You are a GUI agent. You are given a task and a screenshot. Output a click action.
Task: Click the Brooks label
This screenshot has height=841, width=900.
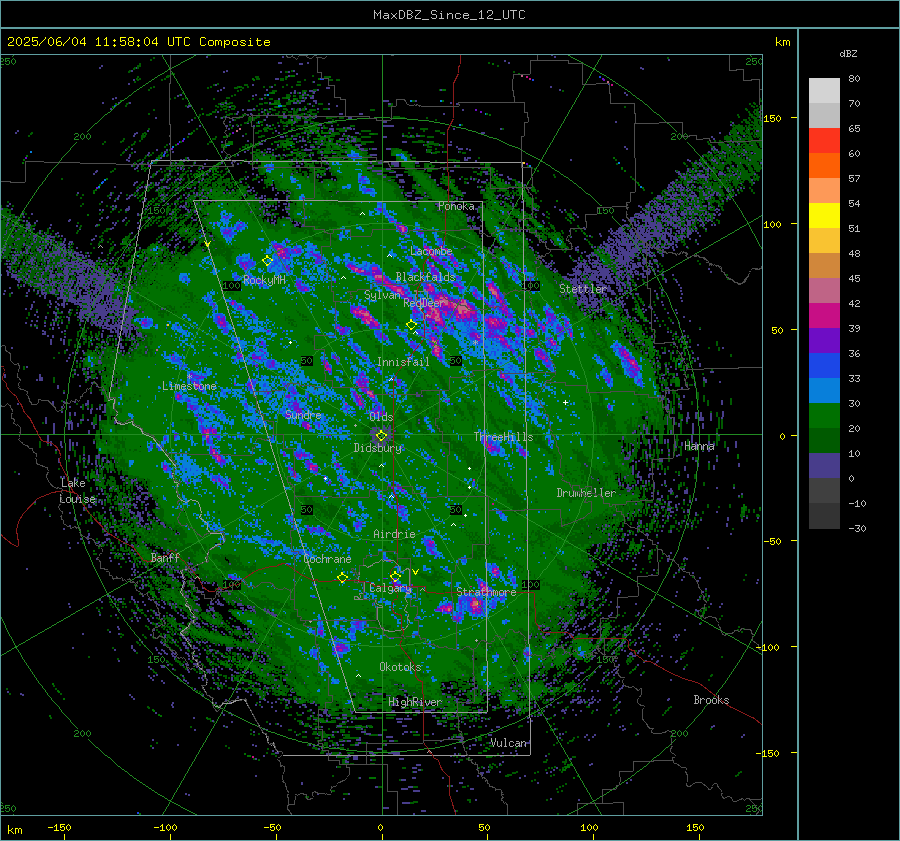(x=711, y=700)
